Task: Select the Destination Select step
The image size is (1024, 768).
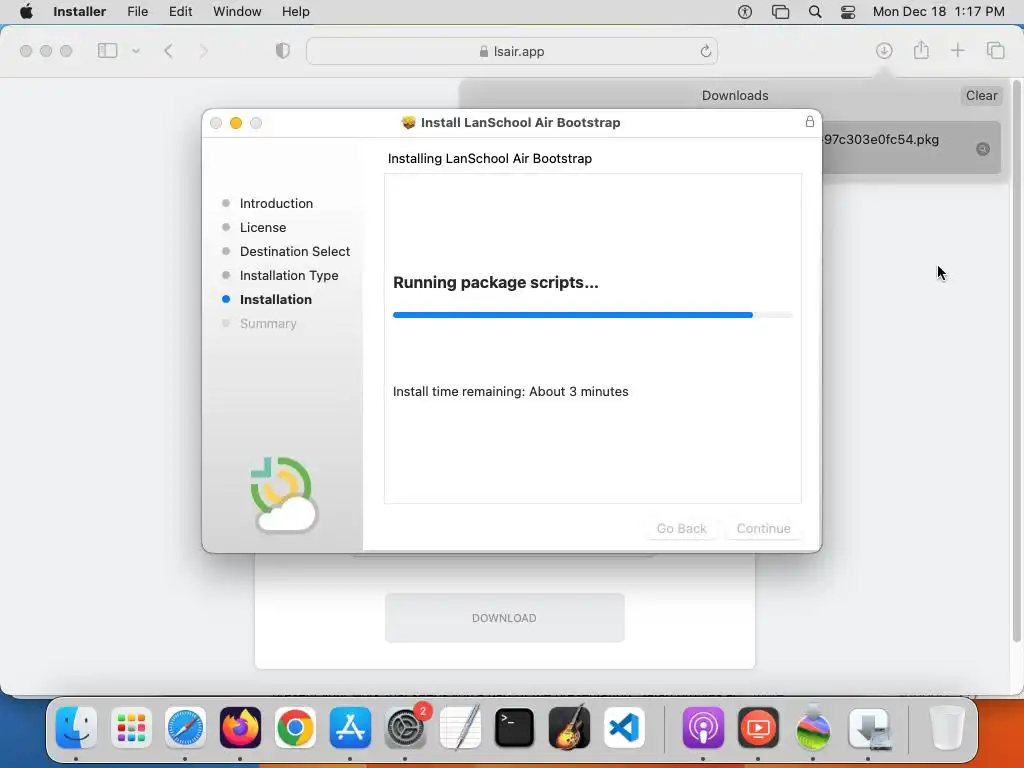Action: point(295,251)
